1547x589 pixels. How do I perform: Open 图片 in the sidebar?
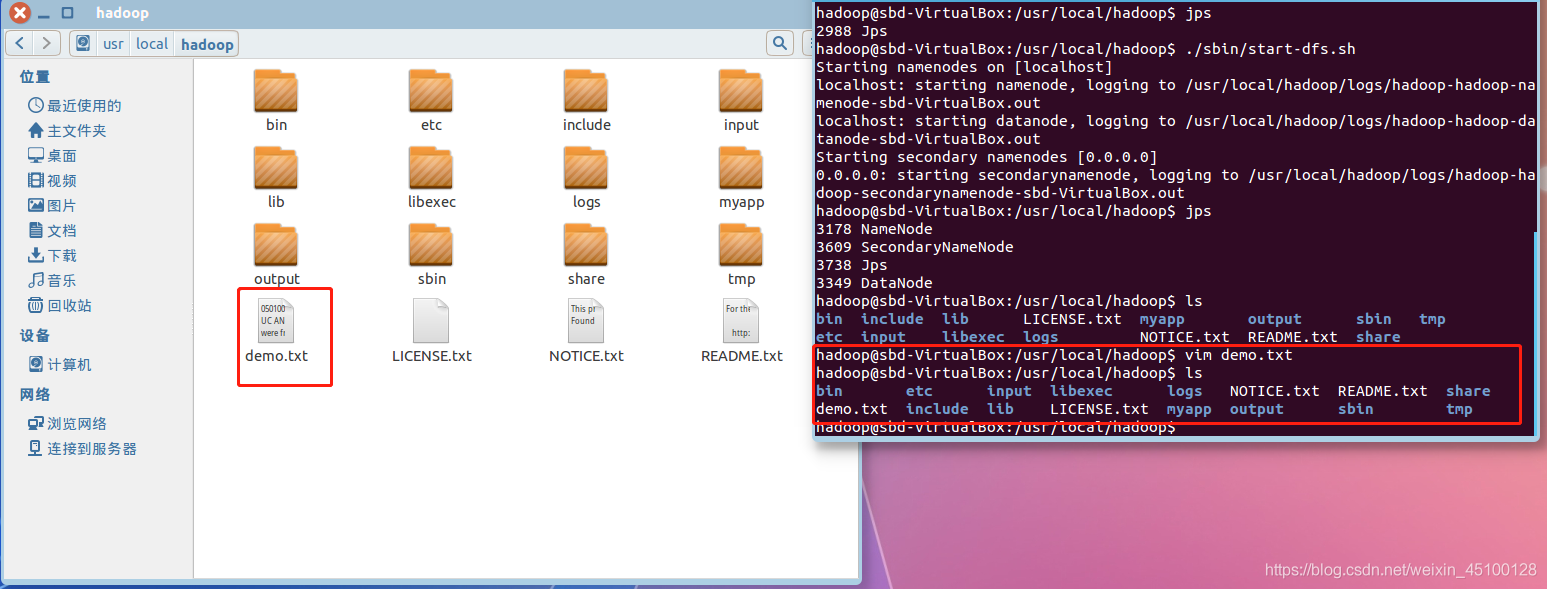coord(52,206)
